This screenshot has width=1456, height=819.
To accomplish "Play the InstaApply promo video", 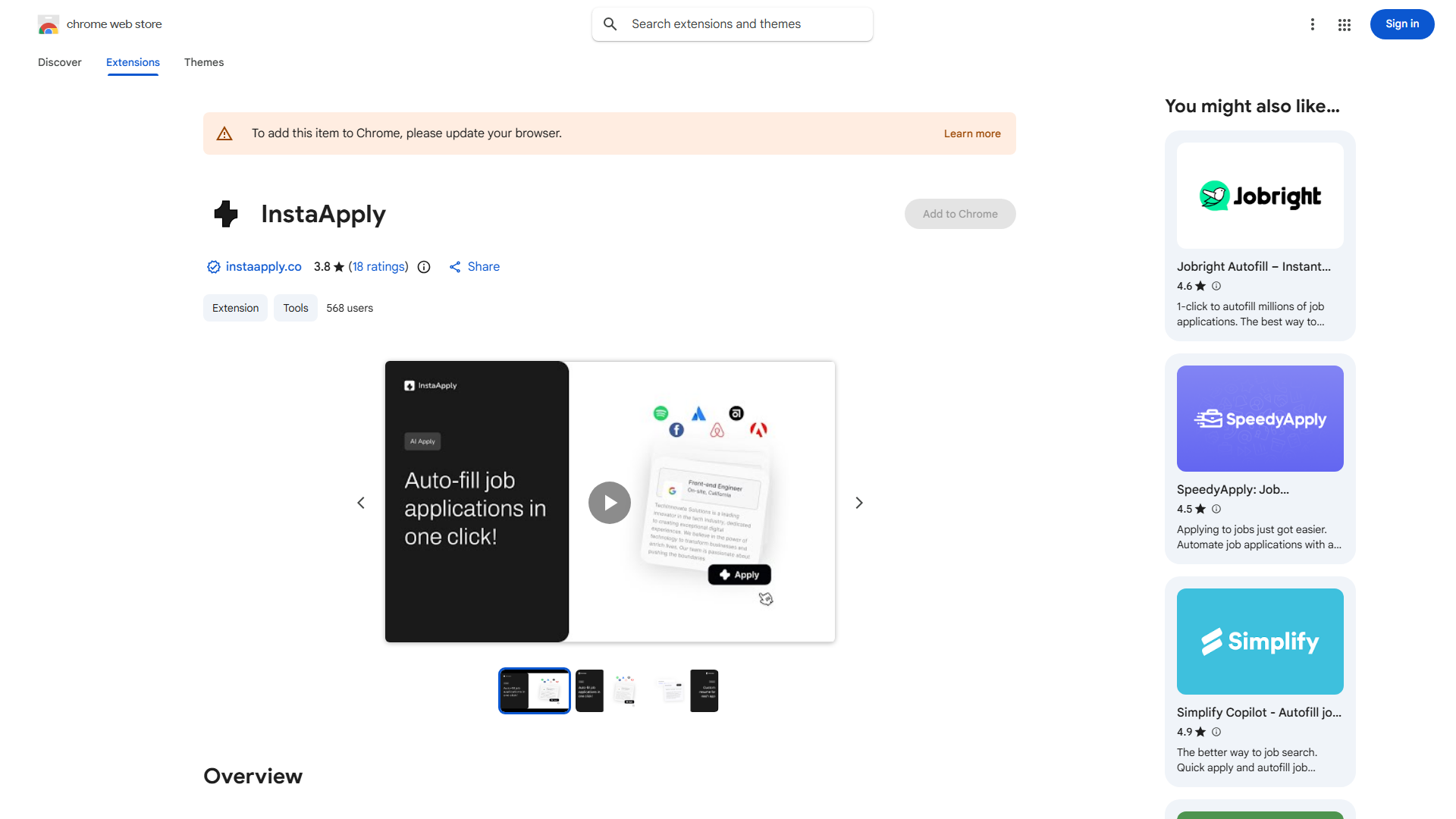I will click(x=609, y=502).
